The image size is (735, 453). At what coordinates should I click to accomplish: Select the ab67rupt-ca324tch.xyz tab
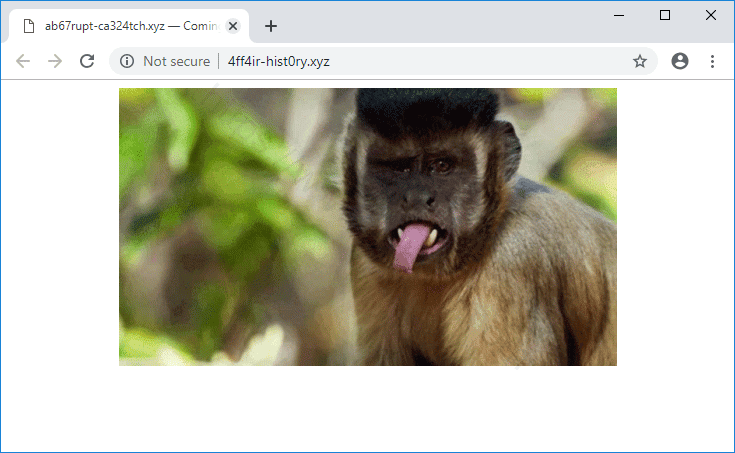coord(129,26)
